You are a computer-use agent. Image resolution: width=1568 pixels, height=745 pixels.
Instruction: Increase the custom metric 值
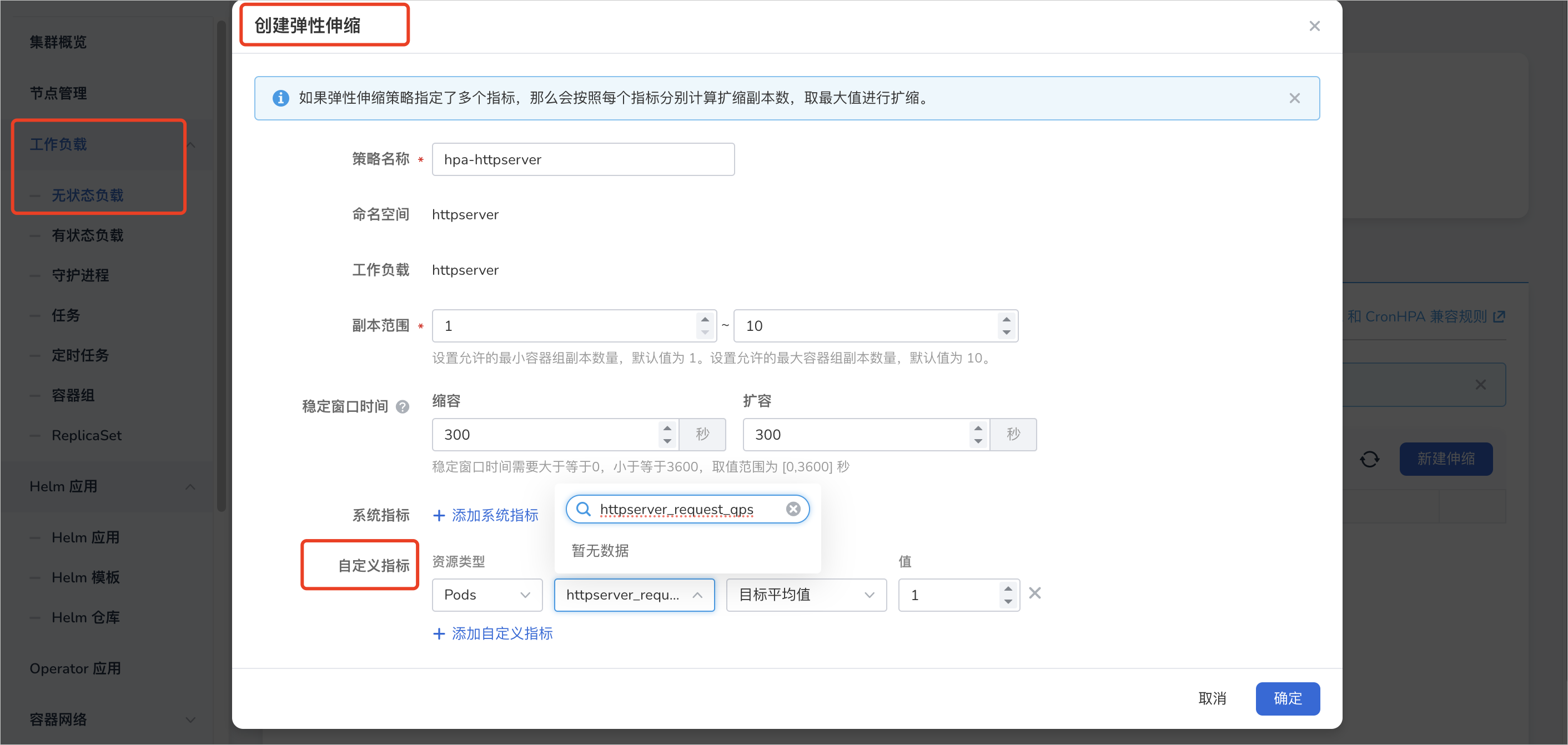[x=1008, y=588]
